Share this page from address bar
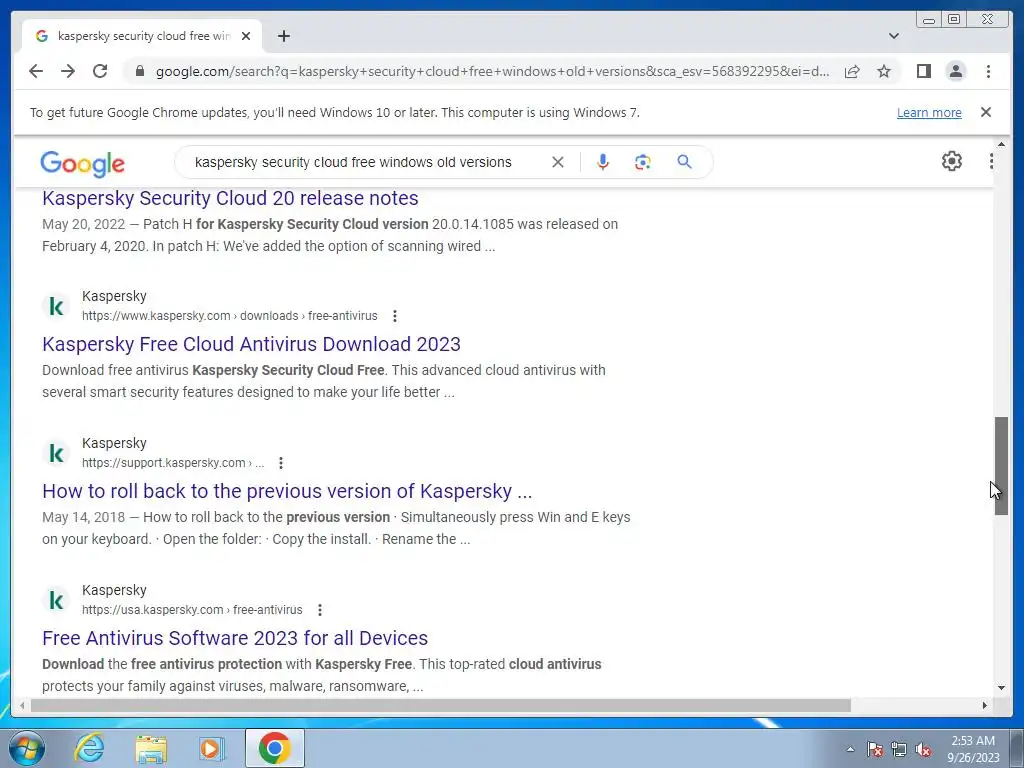 (x=852, y=71)
